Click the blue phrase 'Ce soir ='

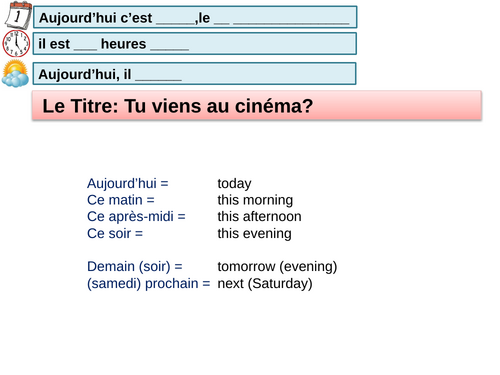coord(115,234)
